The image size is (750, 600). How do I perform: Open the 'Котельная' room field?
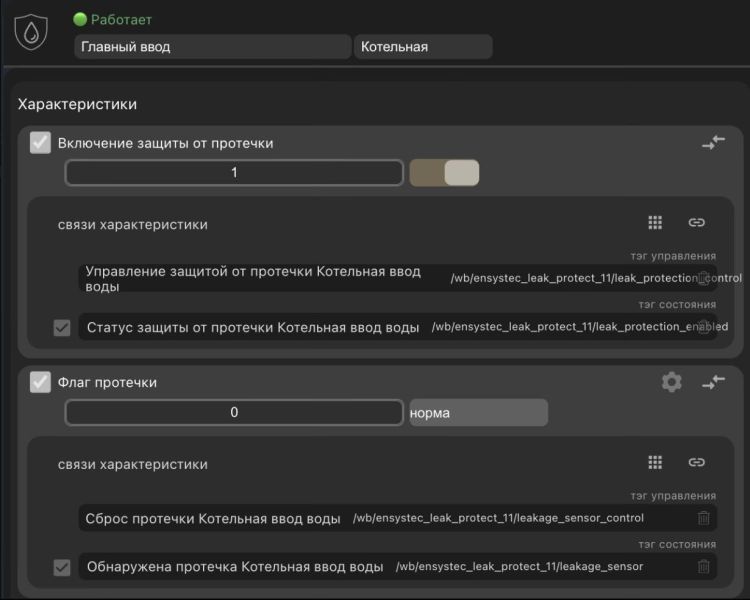point(423,47)
